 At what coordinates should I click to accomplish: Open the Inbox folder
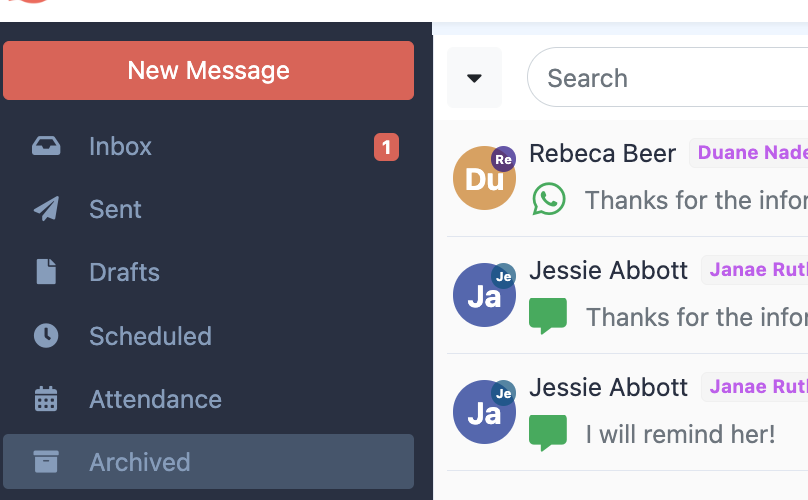click(x=120, y=147)
